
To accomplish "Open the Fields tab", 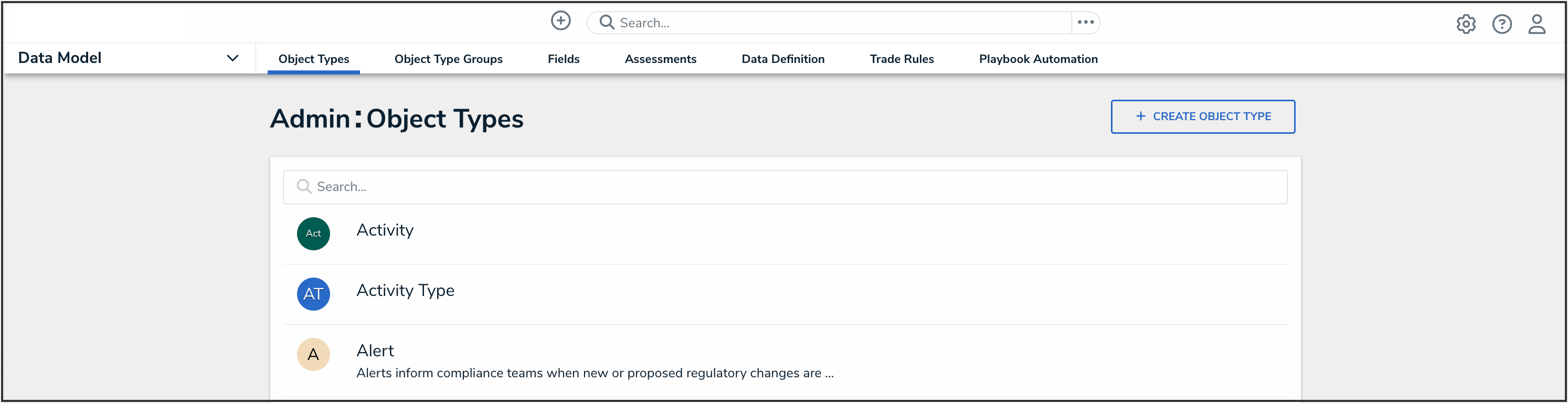I will (563, 59).
